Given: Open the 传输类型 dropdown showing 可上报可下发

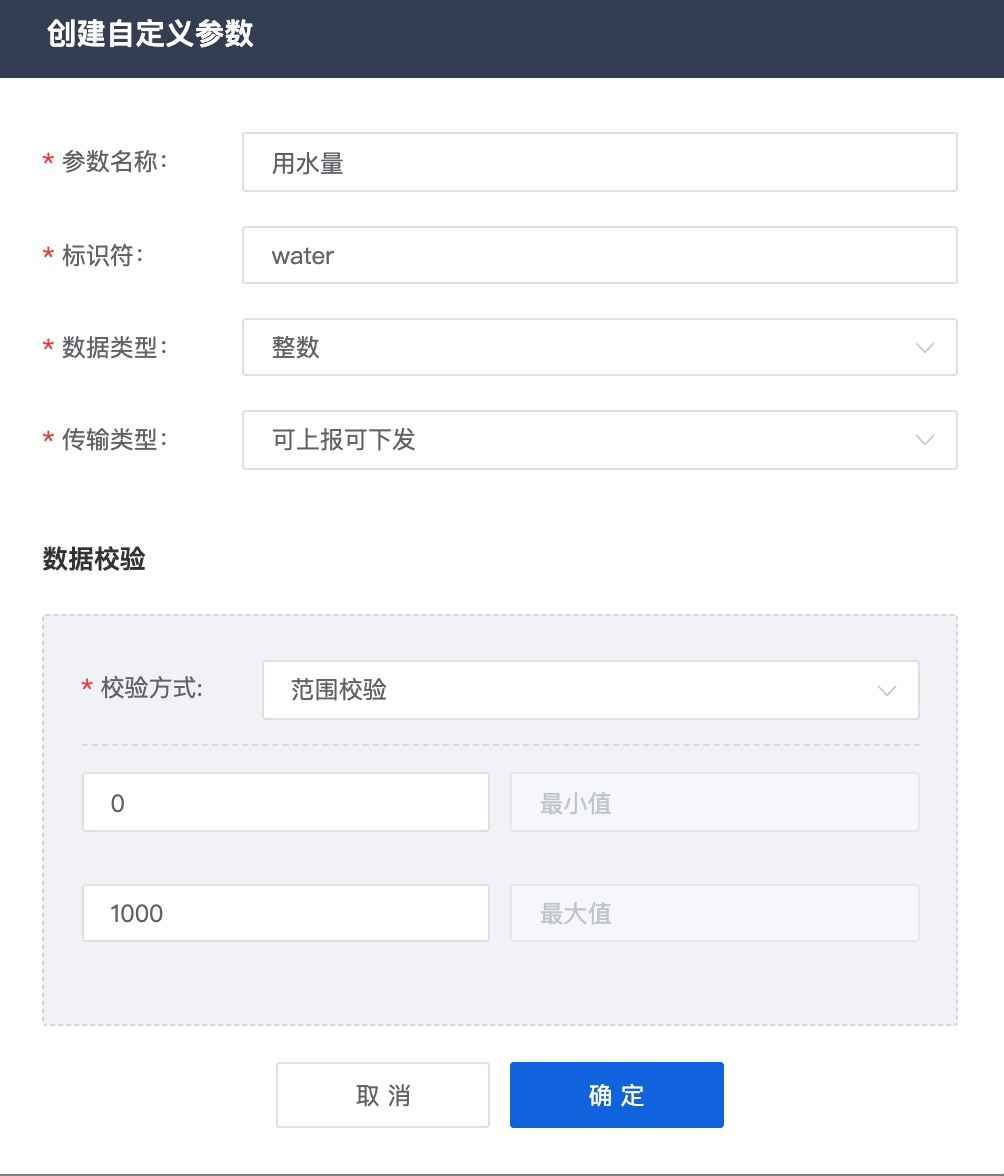Looking at the screenshot, I should click(580, 440).
